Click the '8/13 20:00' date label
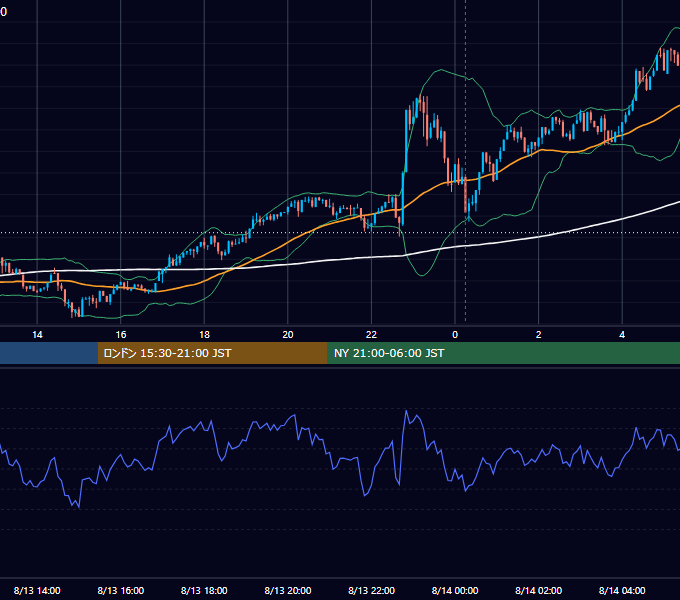680x600 pixels. click(x=288, y=590)
